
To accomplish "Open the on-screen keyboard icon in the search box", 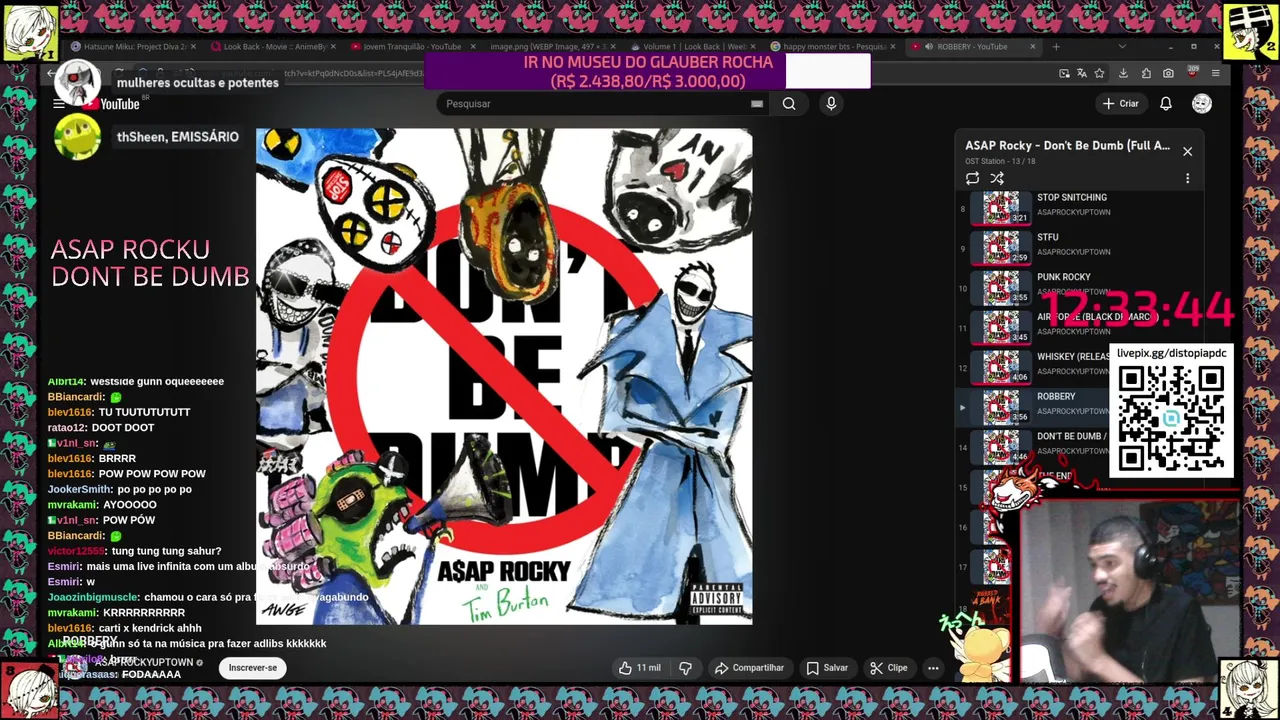I will point(757,103).
